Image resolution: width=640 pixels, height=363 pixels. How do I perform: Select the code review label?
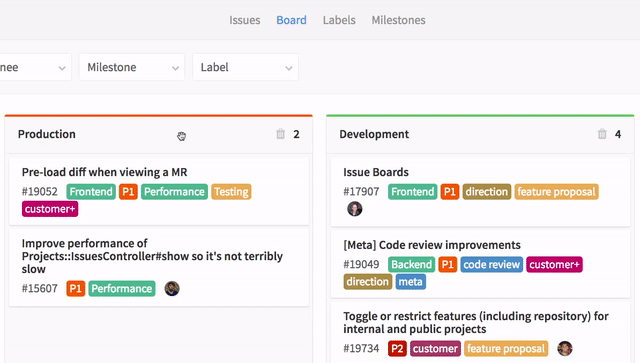point(491,265)
